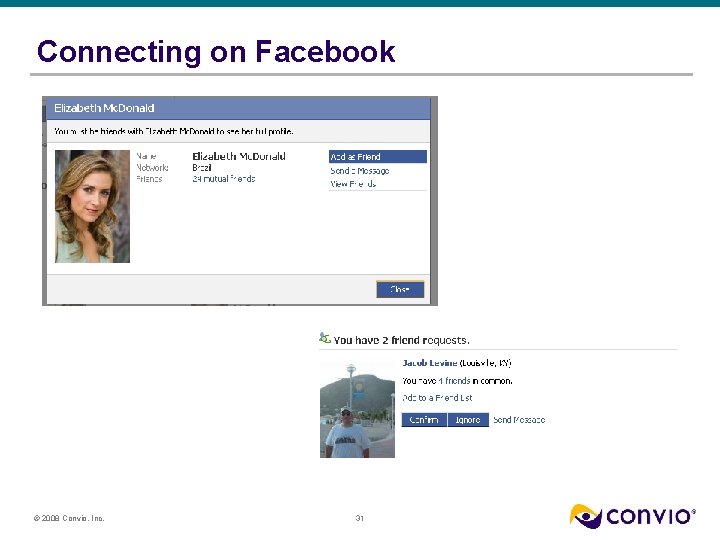The width and height of the screenshot is (720, 540).
Task: Click the must-be-friends notice text
Action: tap(174, 131)
